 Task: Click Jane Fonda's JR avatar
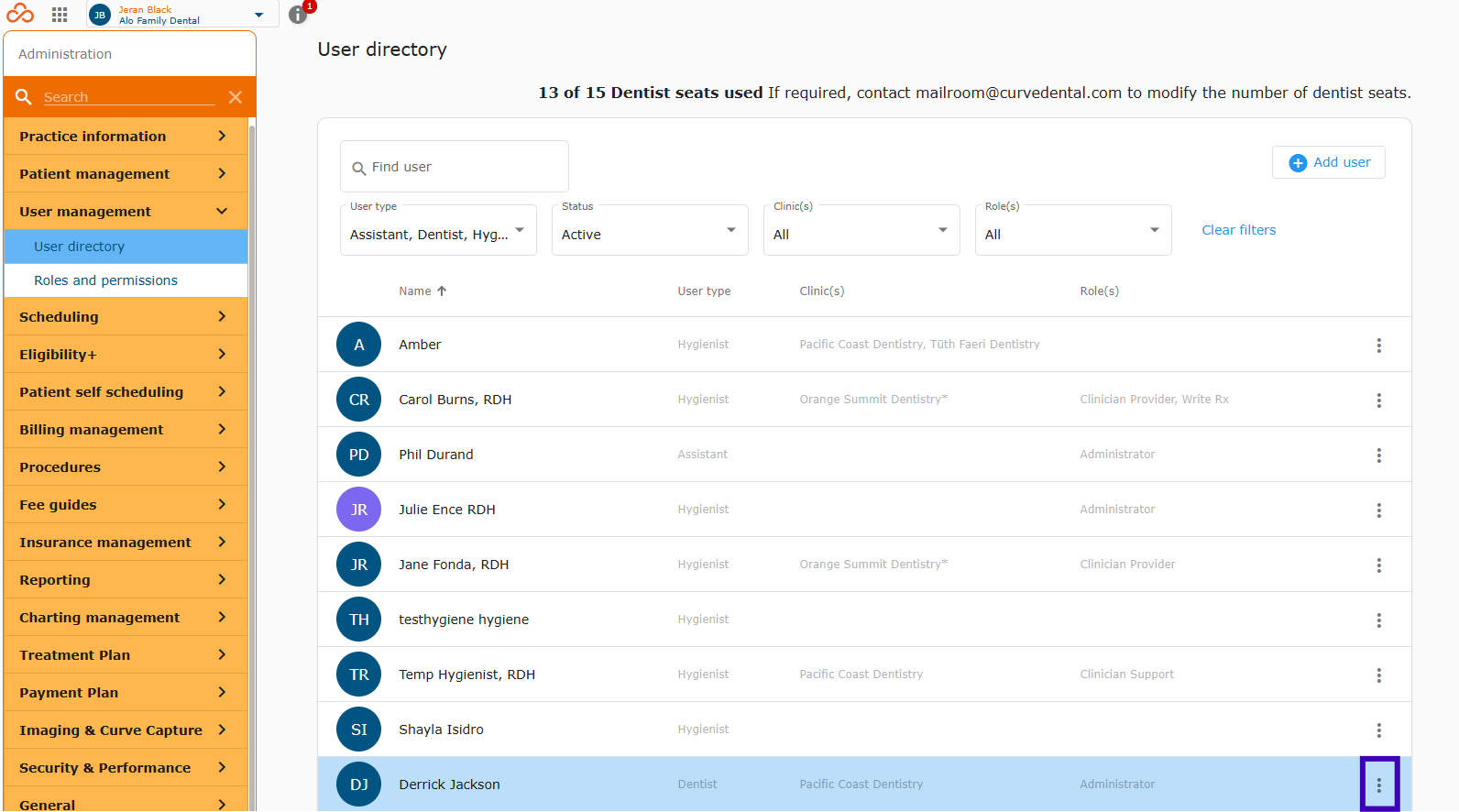359,565
